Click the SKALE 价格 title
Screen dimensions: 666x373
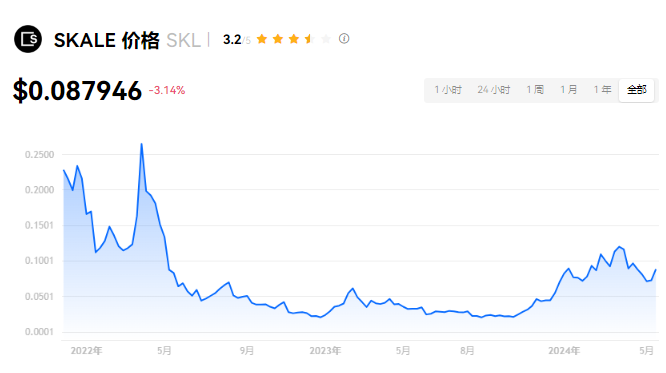pyautogui.click(x=107, y=40)
